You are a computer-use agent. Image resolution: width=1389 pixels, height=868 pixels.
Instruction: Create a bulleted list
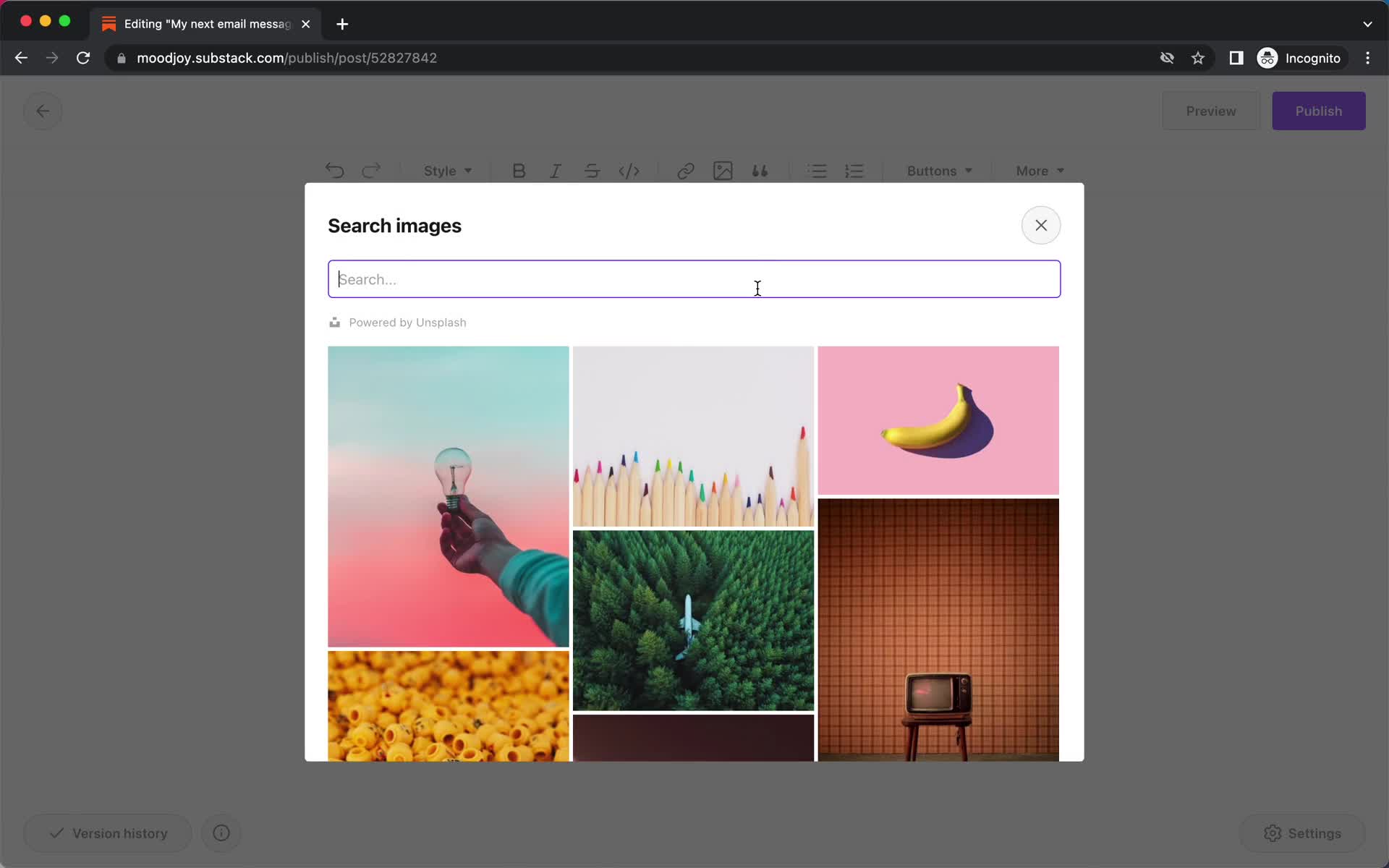coord(817,171)
